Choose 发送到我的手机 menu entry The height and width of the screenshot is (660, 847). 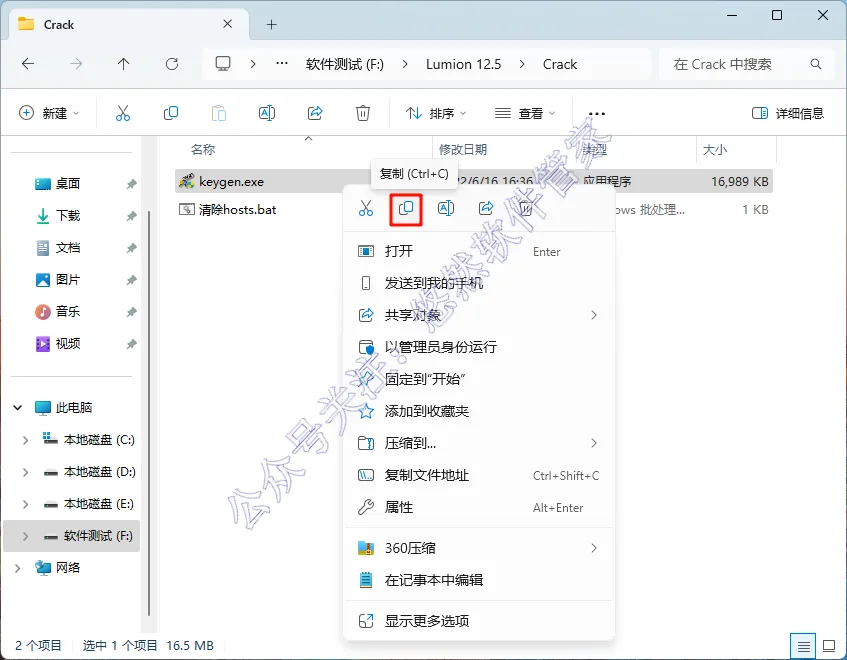pos(479,283)
